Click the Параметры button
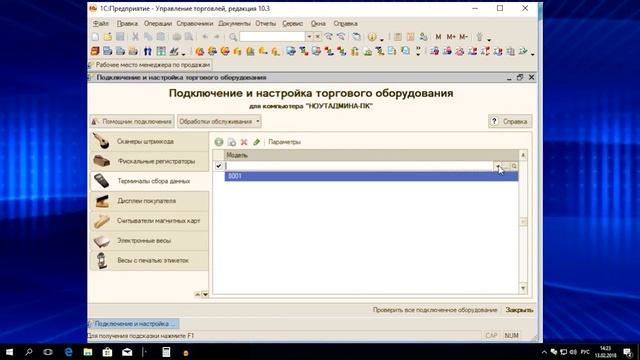 [x=284, y=142]
